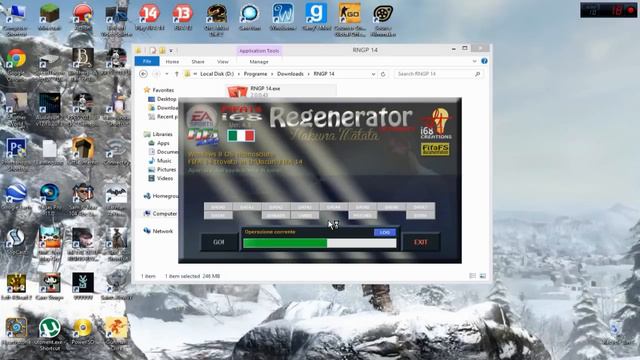Open the Garry's Mod shortcut

[316, 18]
